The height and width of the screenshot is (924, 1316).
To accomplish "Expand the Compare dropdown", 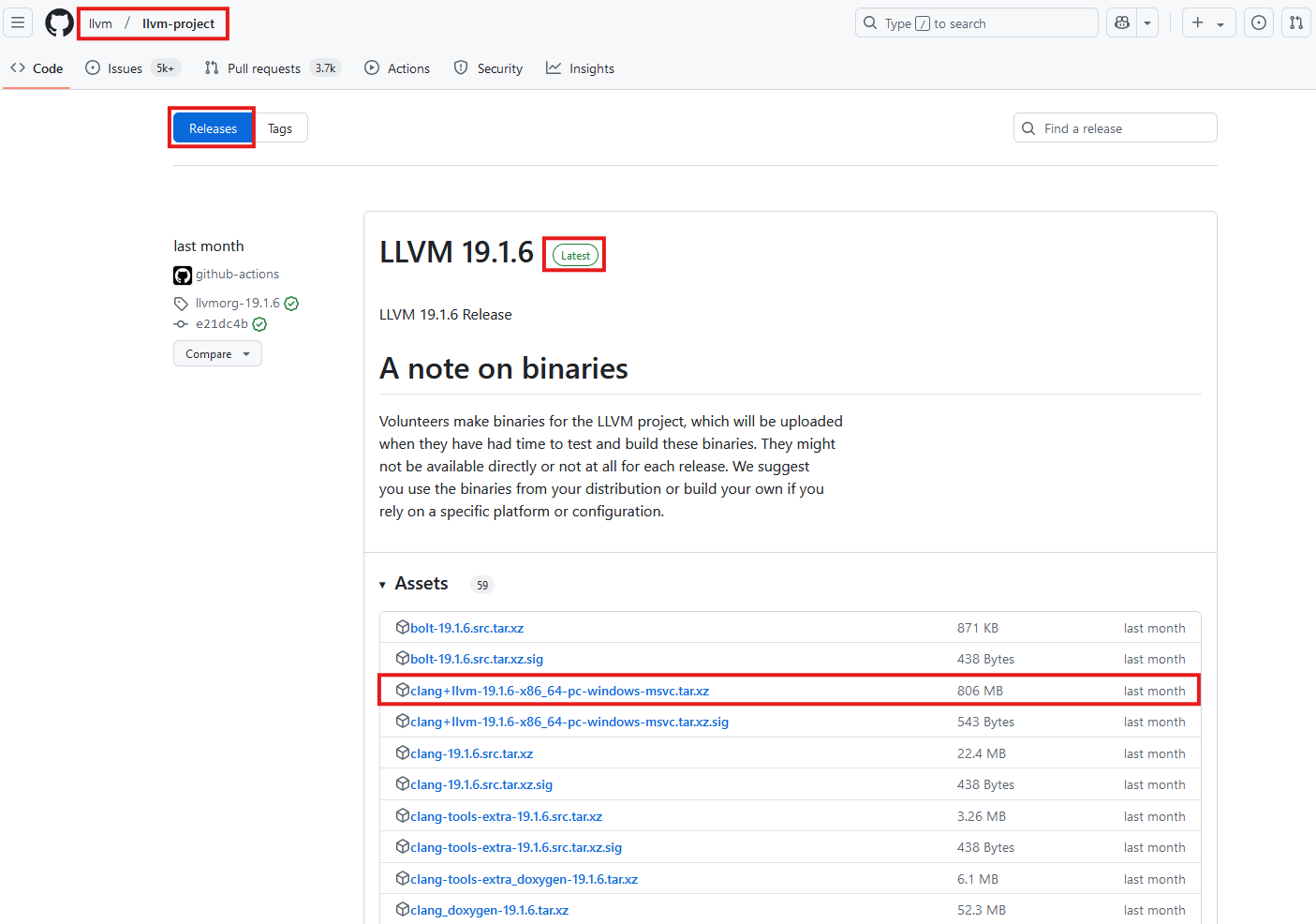I will pyautogui.click(x=217, y=354).
